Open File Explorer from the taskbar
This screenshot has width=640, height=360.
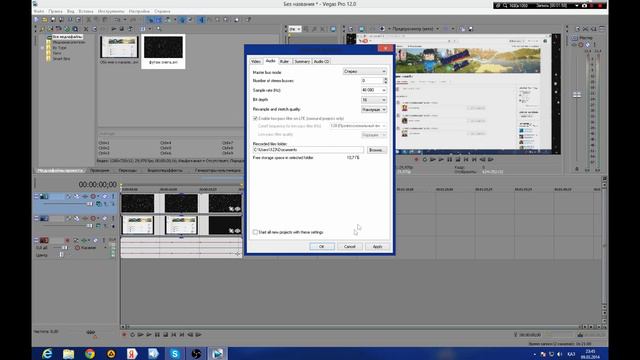69,353
